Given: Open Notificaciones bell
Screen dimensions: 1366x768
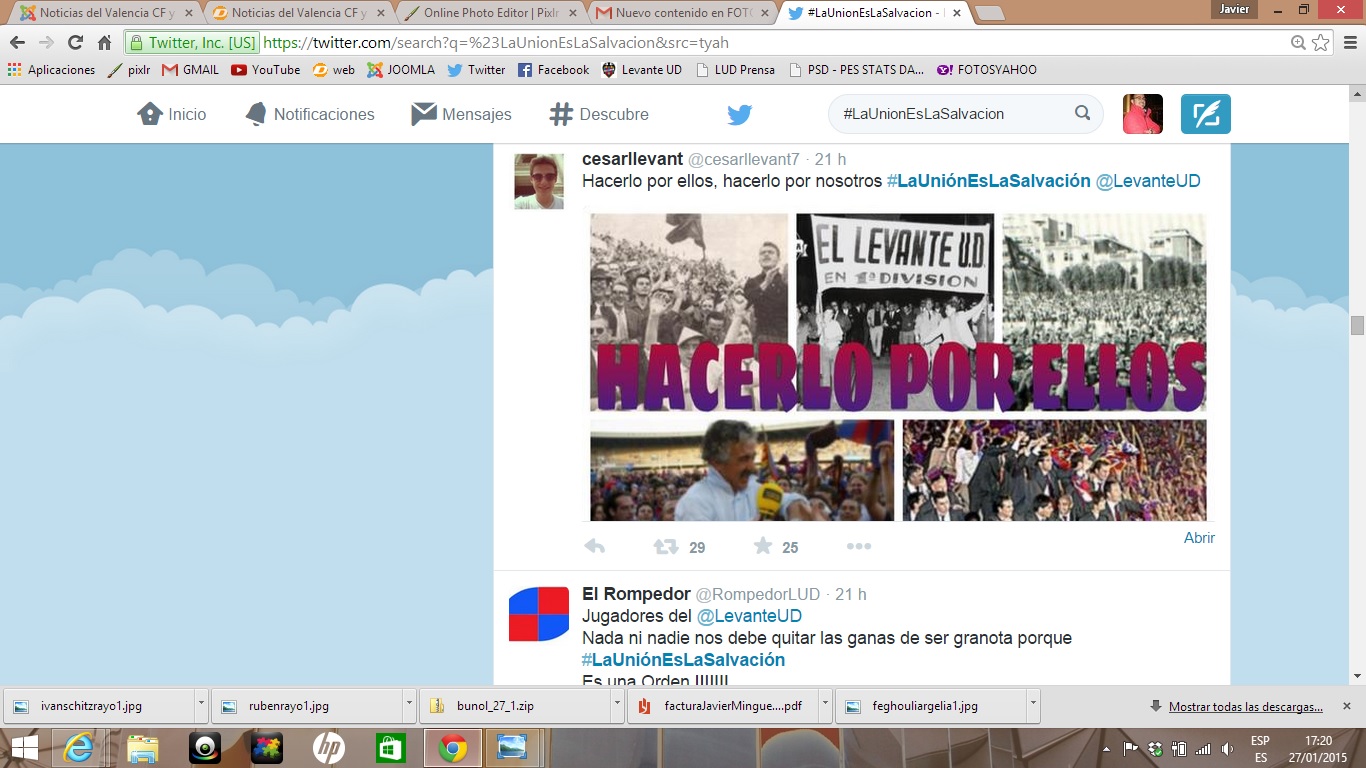Looking at the screenshot, I should pos(310,114).
